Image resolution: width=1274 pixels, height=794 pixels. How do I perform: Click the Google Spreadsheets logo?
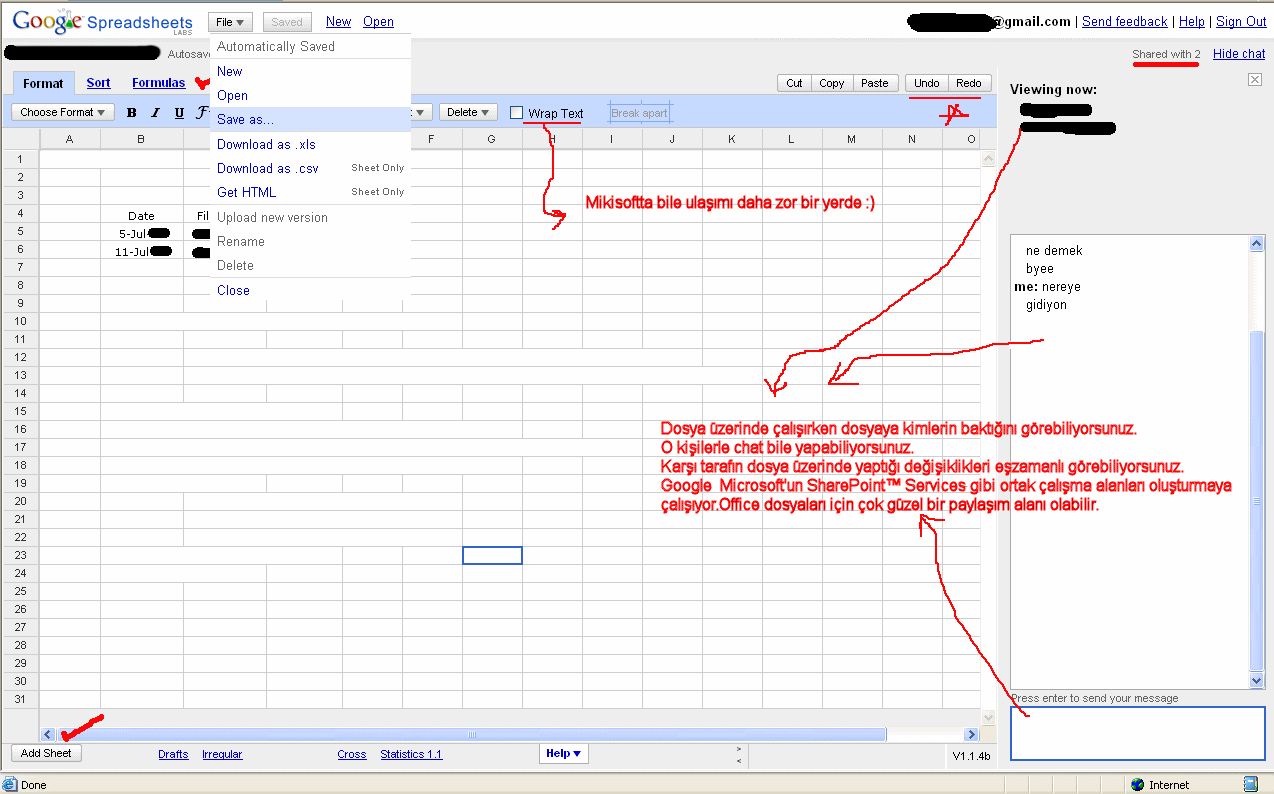(x=102, y=20)
